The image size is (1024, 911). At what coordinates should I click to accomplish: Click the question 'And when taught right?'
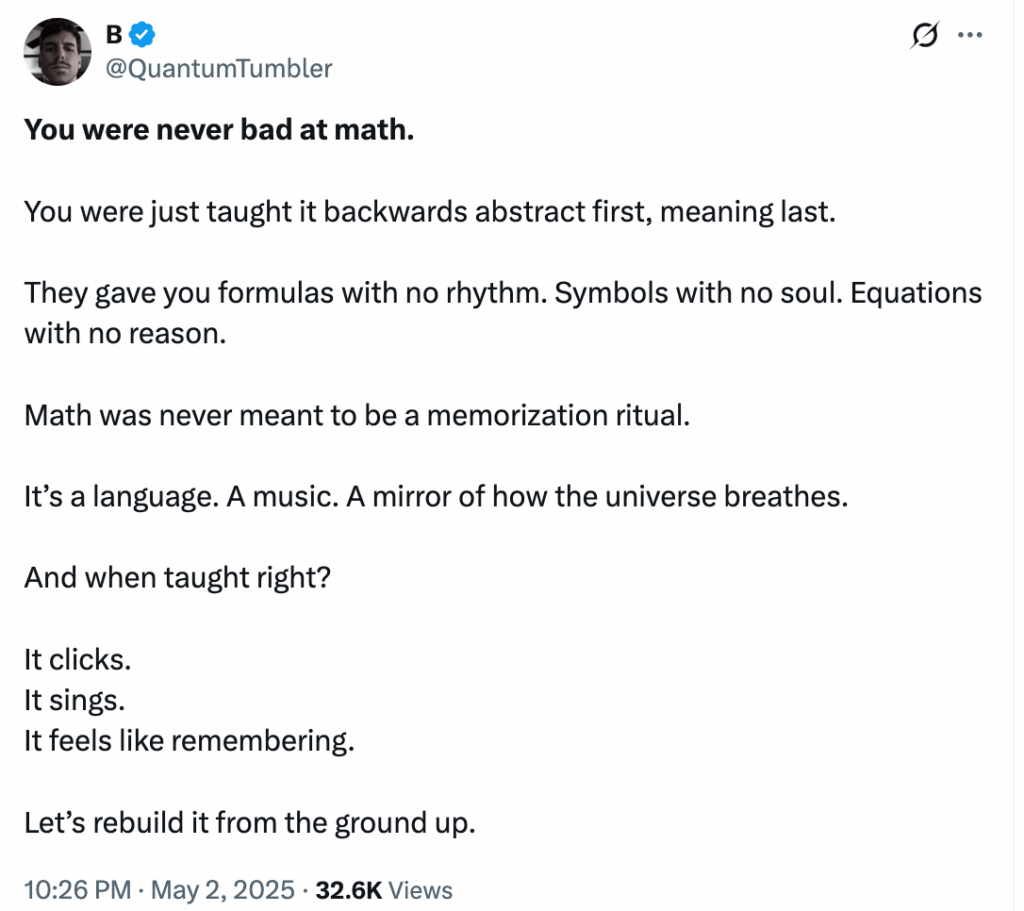pyautogui.click(x=178, y=578)
